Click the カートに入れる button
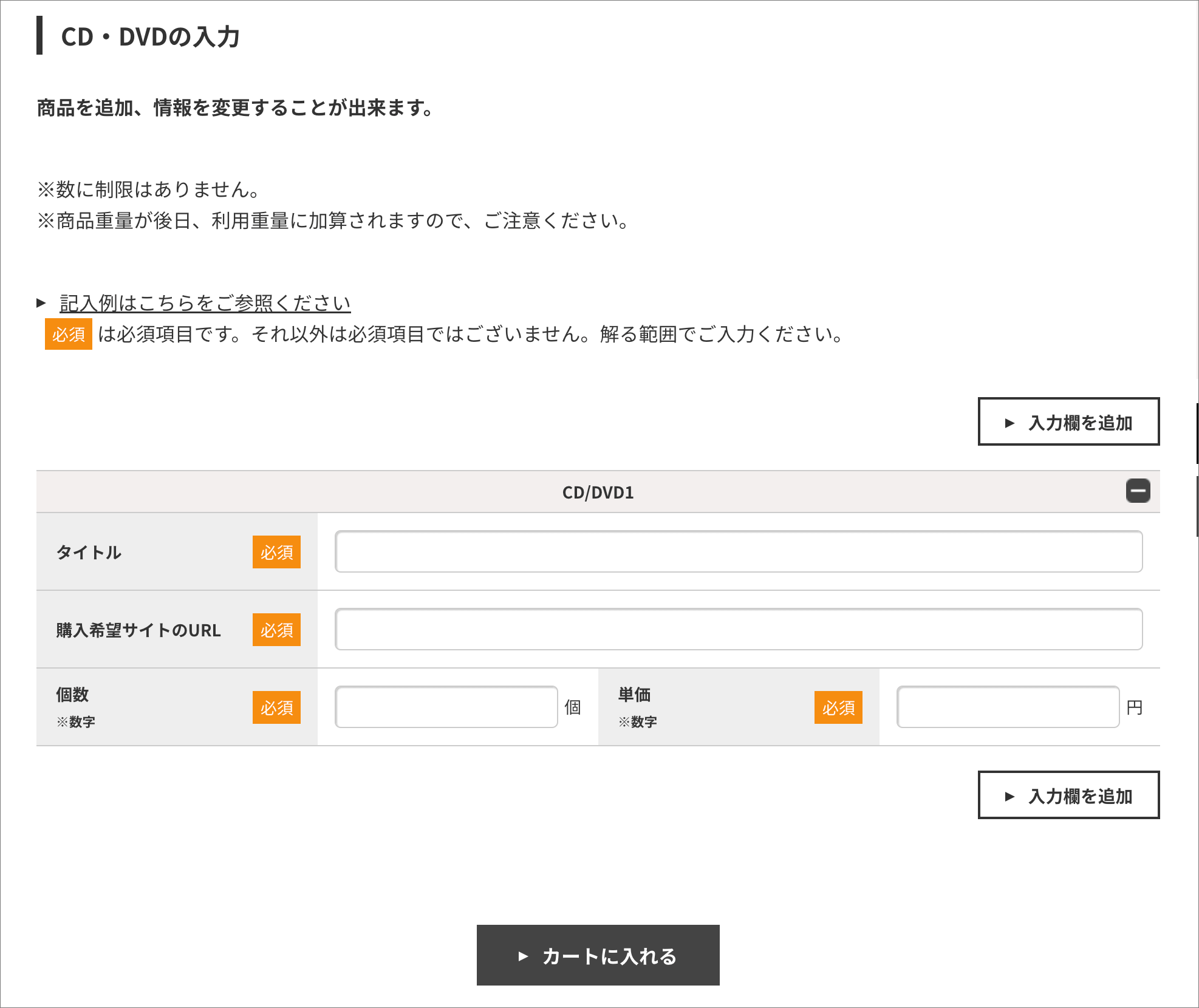 click(x=598, y=955)
